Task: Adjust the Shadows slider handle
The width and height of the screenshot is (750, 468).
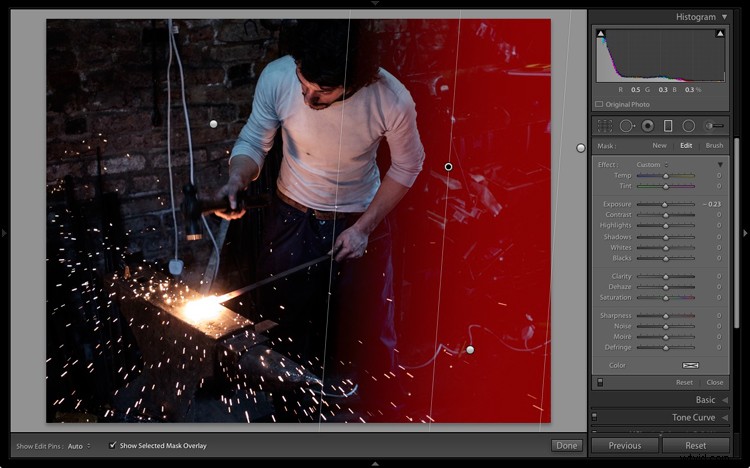Action: click(x=665, y=237)
